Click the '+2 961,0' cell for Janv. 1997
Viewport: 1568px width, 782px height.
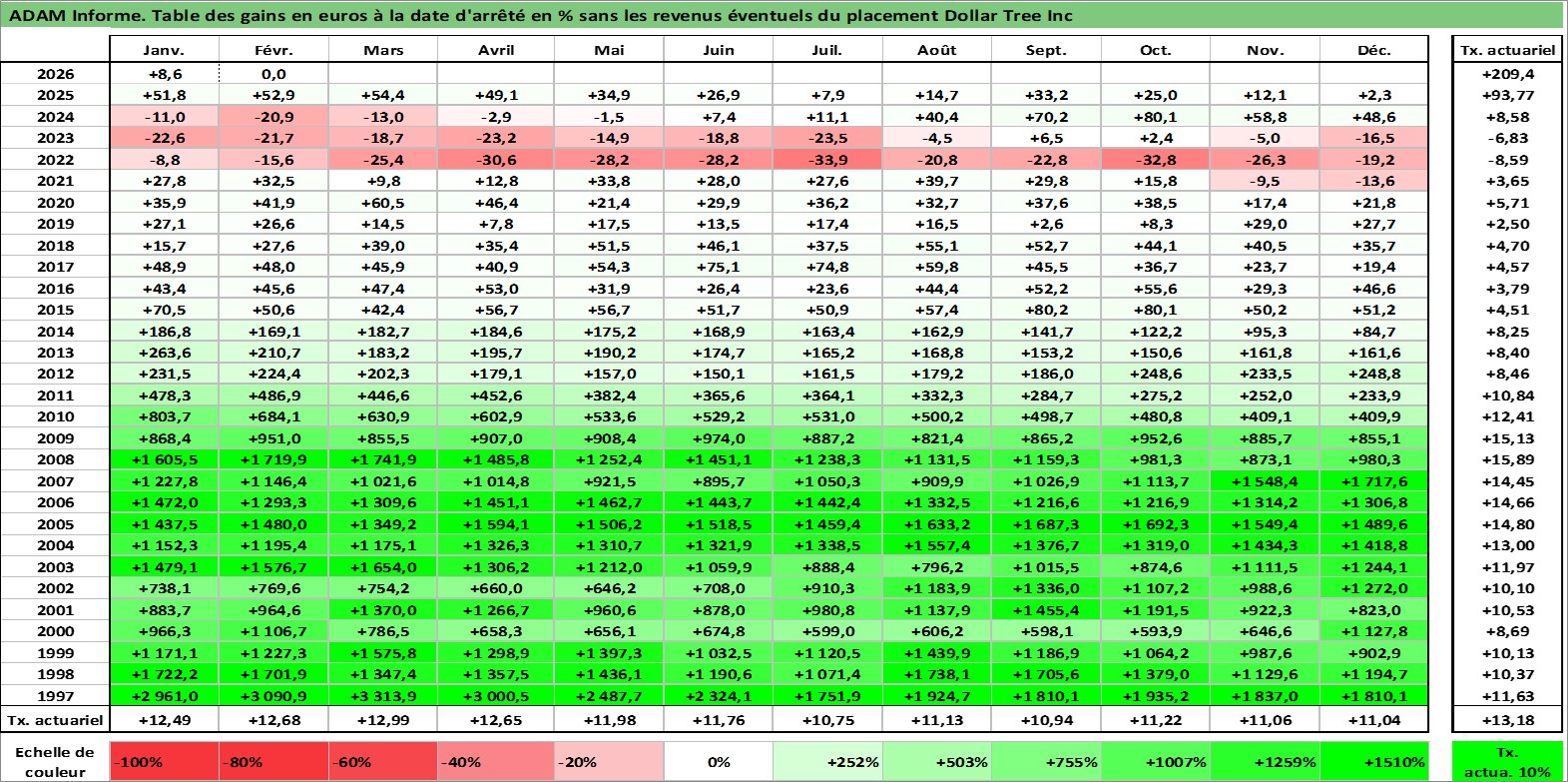164,696
